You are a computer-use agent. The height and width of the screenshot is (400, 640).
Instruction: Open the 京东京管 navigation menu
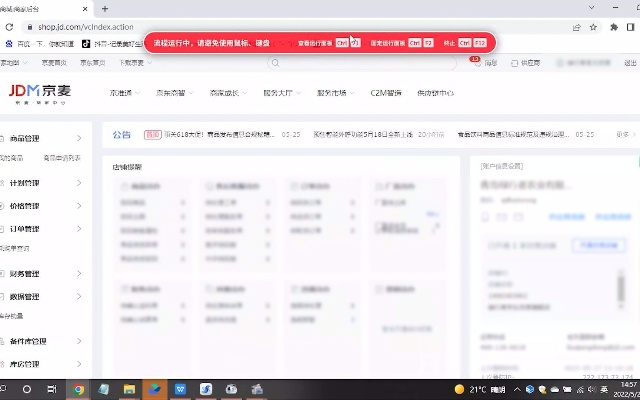172,92
